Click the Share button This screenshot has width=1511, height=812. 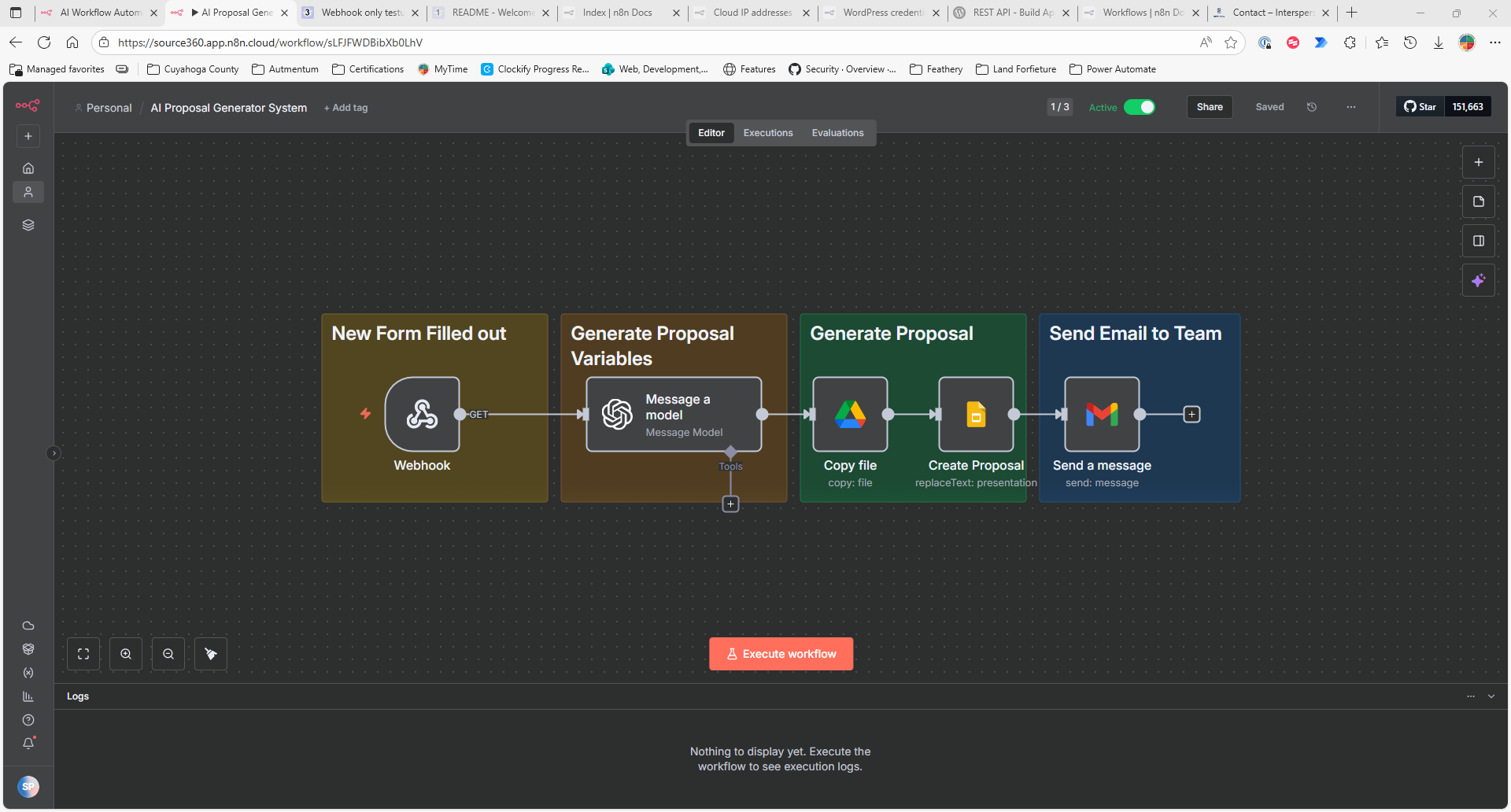1209,107
